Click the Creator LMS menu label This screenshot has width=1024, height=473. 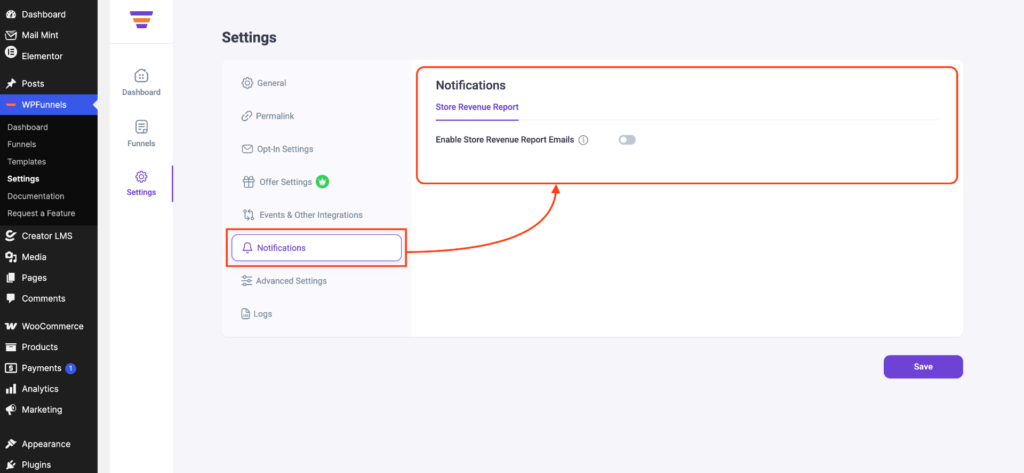tap(47, 236)
